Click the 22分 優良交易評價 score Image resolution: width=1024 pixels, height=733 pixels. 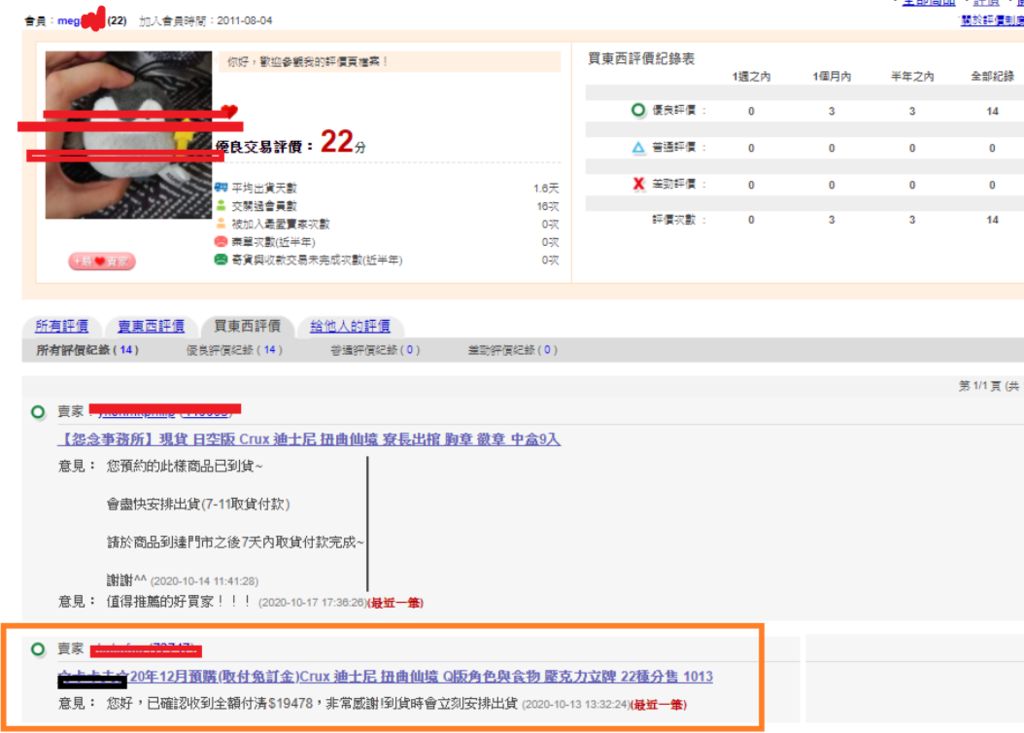point(343,141)
